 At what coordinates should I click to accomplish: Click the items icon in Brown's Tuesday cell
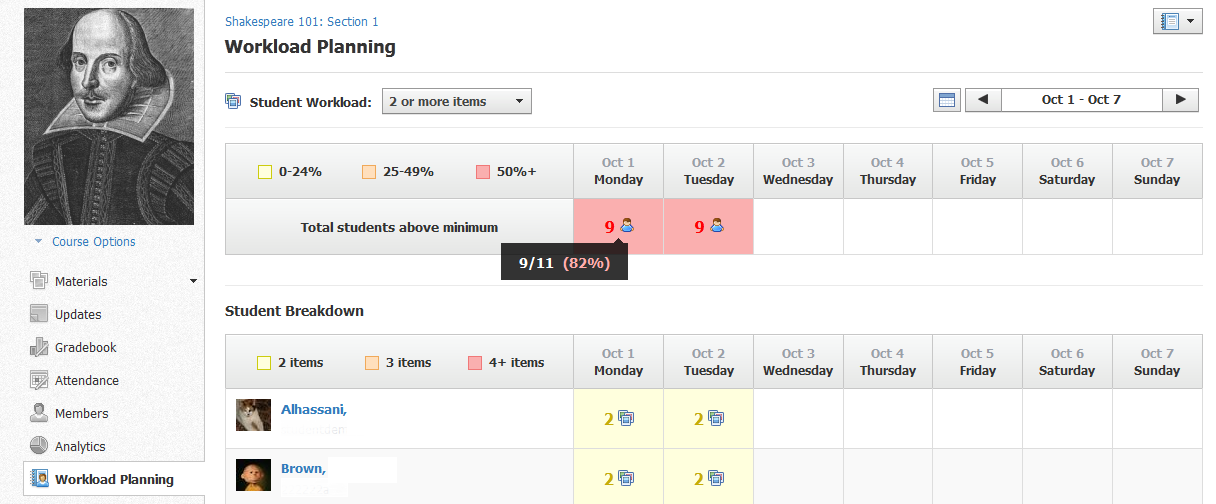(x=716, y=478)
